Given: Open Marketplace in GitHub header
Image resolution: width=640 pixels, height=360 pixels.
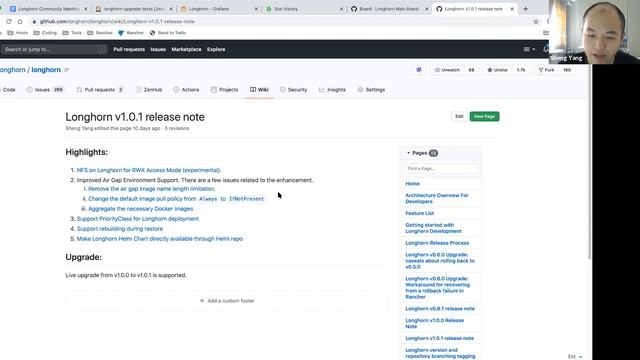Looking at the screenshot, I should click(186, 49).
